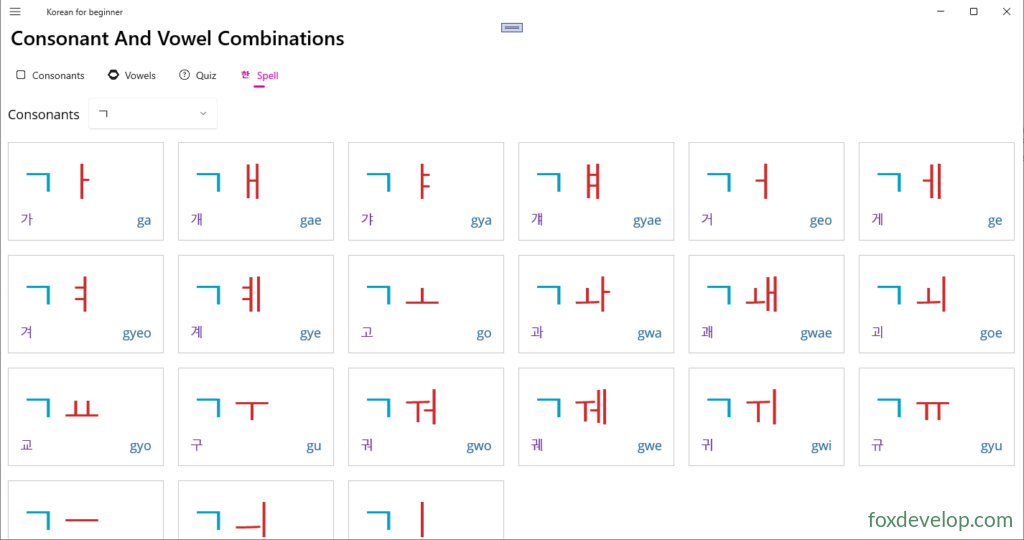Expand the consonant selector chevron arrow
The image size is (1024, 540).
click(203, 114)
